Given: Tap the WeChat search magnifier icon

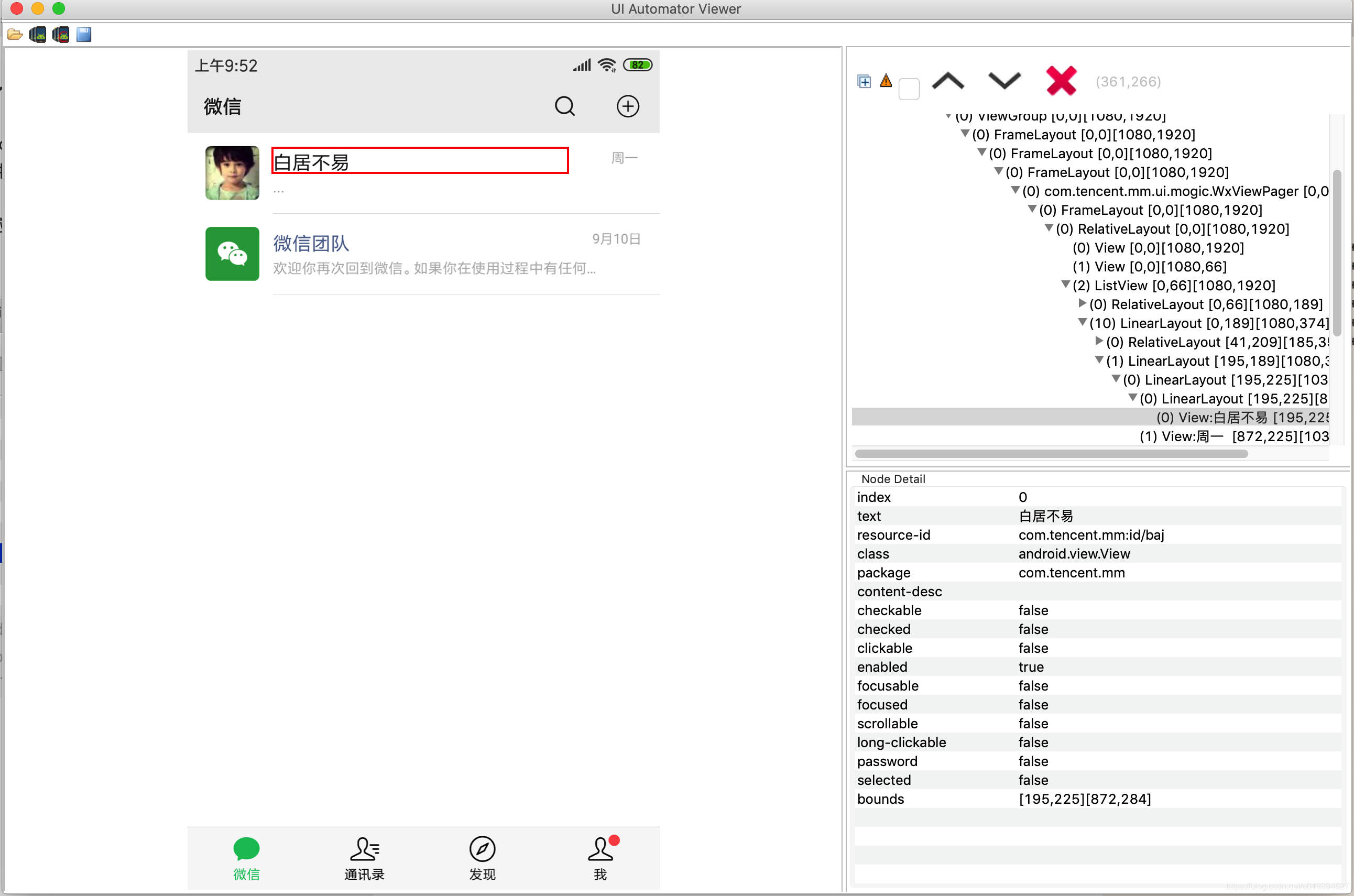Looking at the screenshot, I should click(x=565, y=106).
